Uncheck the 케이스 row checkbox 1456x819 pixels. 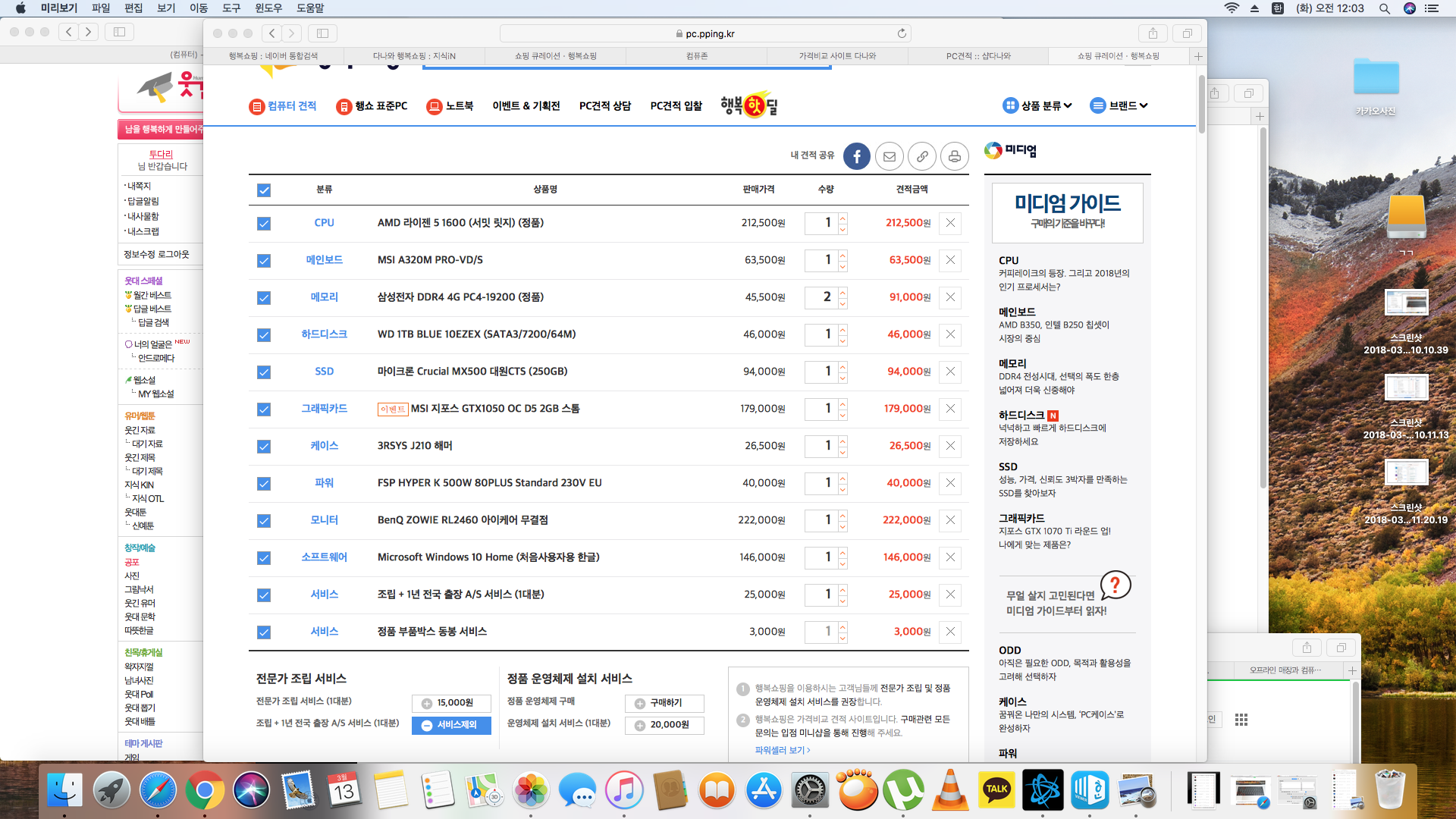(264, 447)
